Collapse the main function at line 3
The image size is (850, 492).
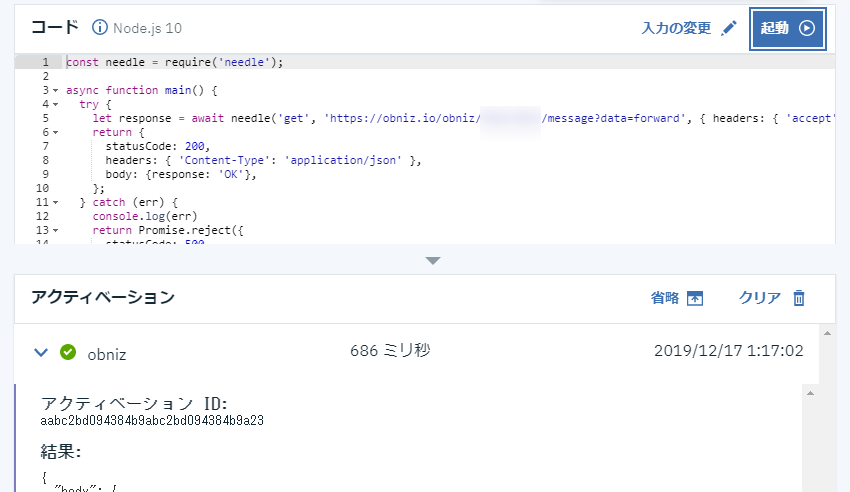click(55, 90)
